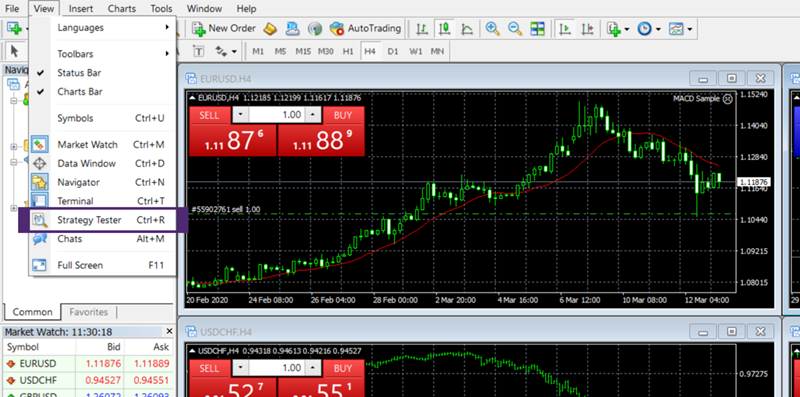
Task: Expand the Languages submenu
Action: click(166, 27)
